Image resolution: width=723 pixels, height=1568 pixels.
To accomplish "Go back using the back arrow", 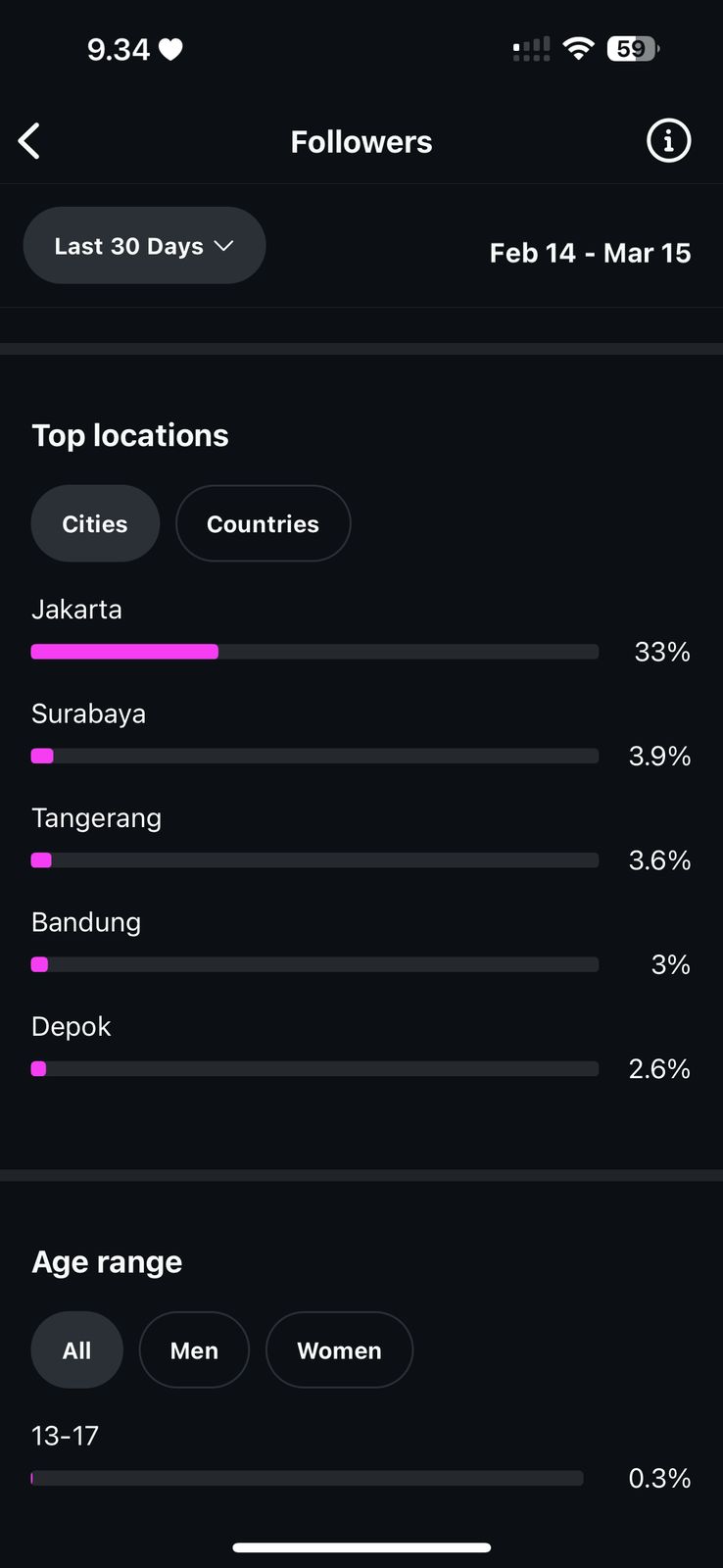I will (29, 141).
